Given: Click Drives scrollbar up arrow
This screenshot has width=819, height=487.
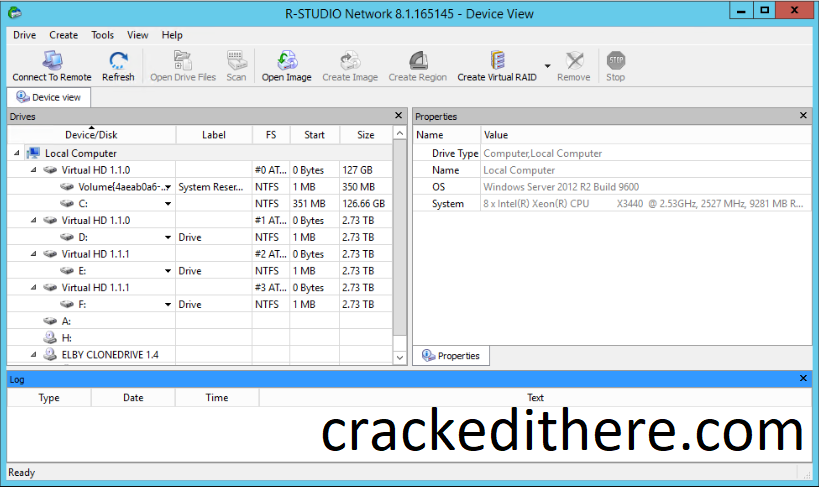Looking at the screenshot, I should tap(400, 133).
